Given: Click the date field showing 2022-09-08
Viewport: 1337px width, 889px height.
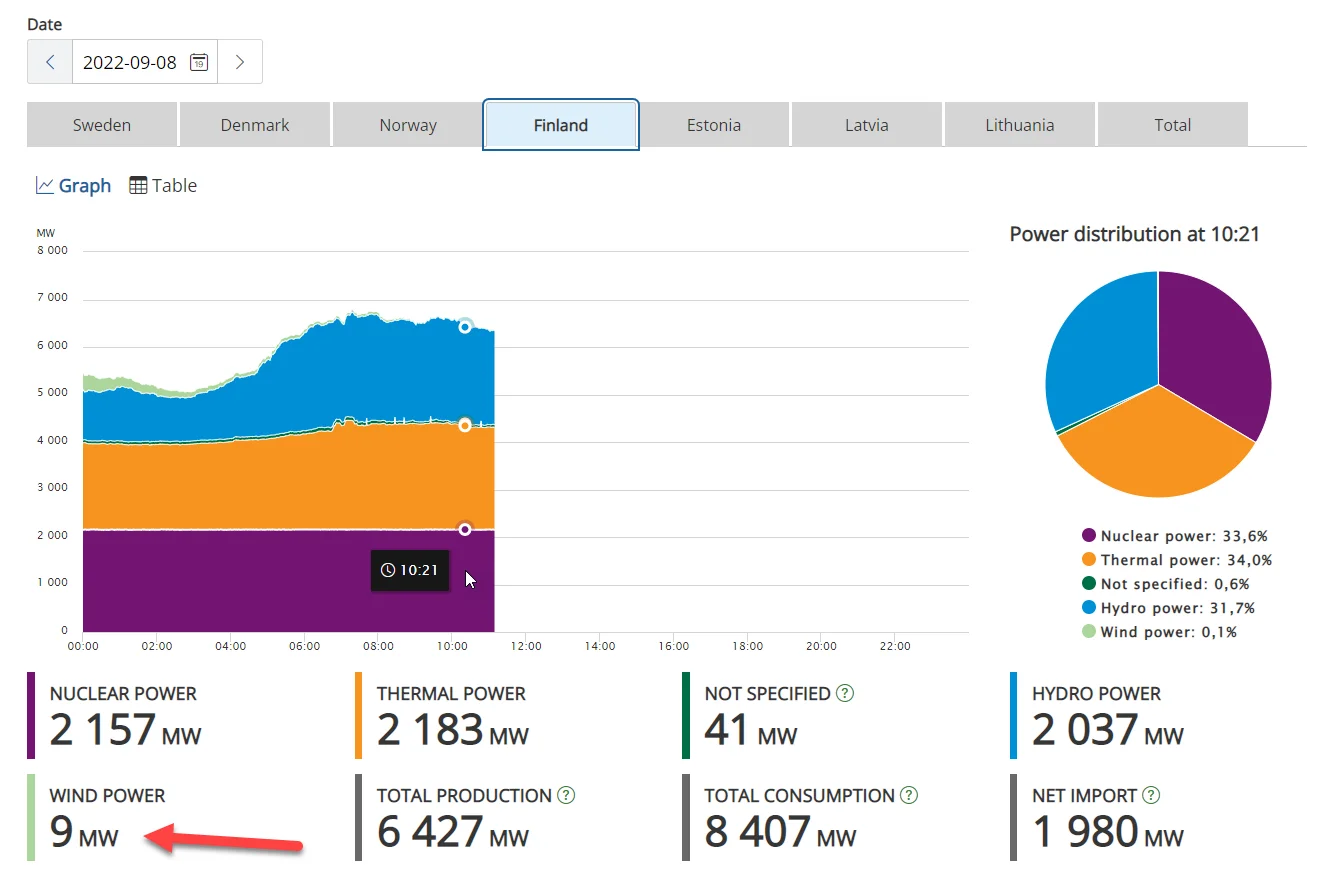Looking at the screenshot, I should 130,62.
